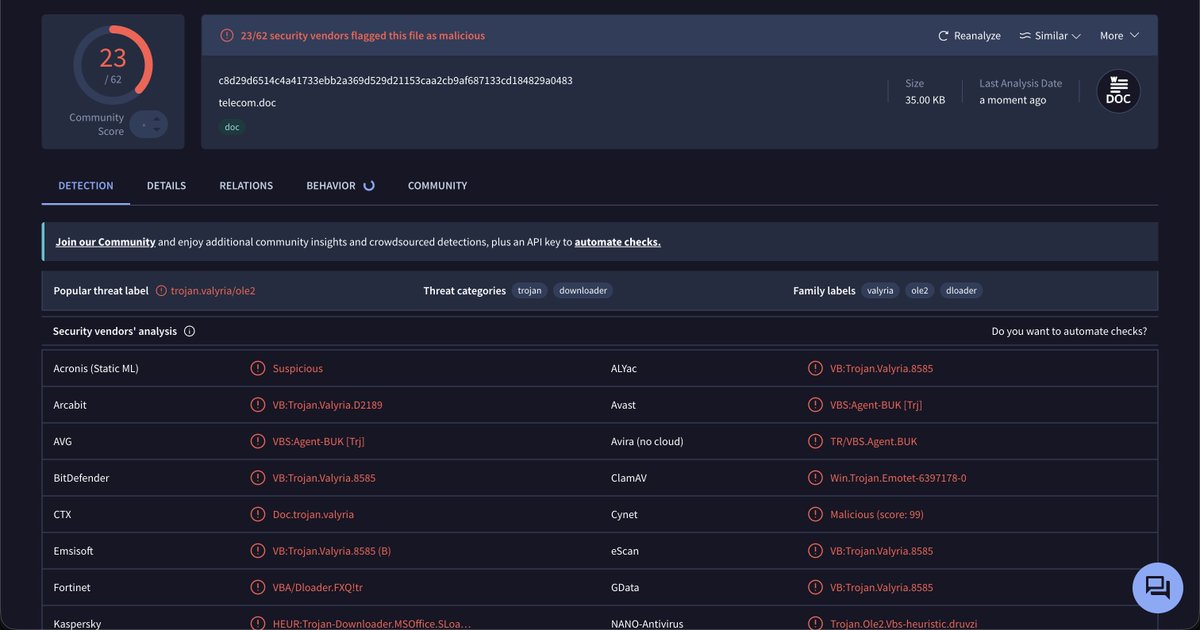Click the telecom.doc filename
1200x630 pixels.
click(247, 103)
